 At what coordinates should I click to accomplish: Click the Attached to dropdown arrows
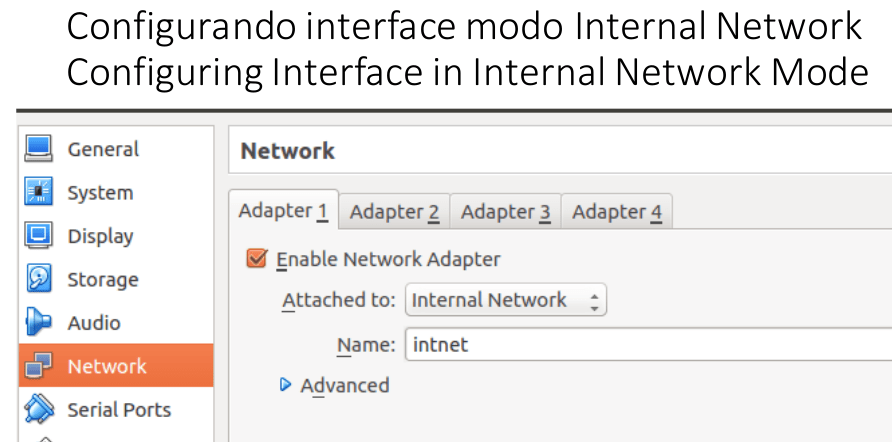click(x=594, y=301)
